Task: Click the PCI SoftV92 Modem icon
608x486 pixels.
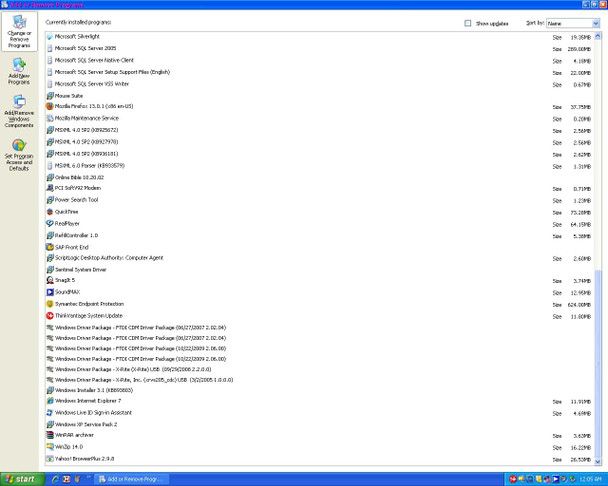Action: tap(50, 188)
